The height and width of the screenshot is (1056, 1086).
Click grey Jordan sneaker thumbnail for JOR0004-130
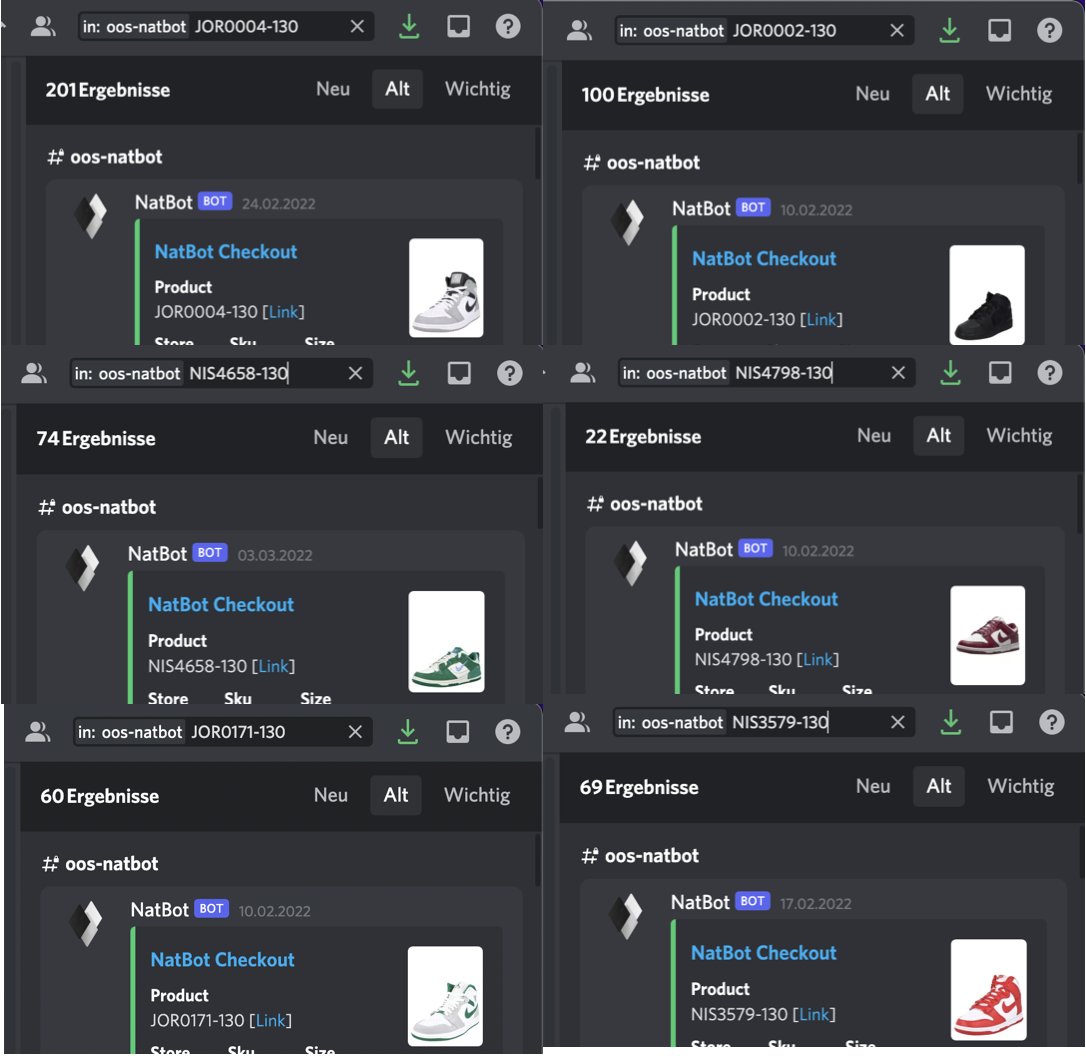(x=446, y=288)
